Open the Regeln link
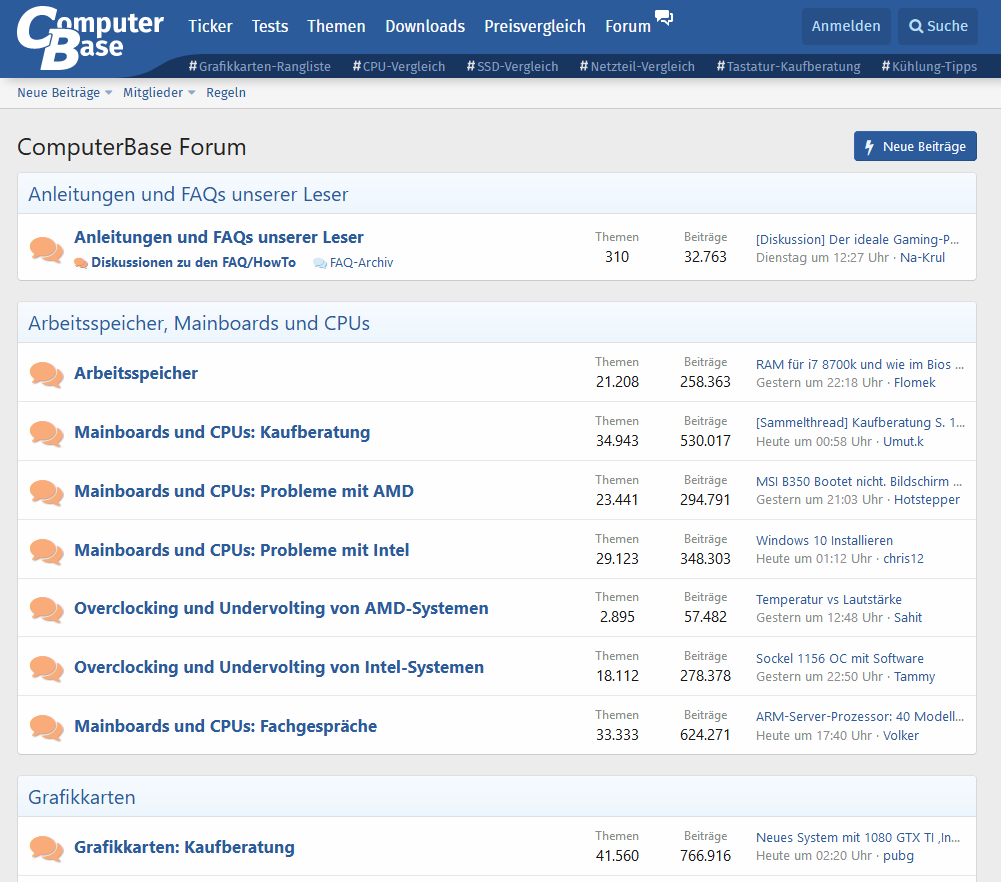The width and height of the screenshot is (1001, 882). click(x=226, y=93)
